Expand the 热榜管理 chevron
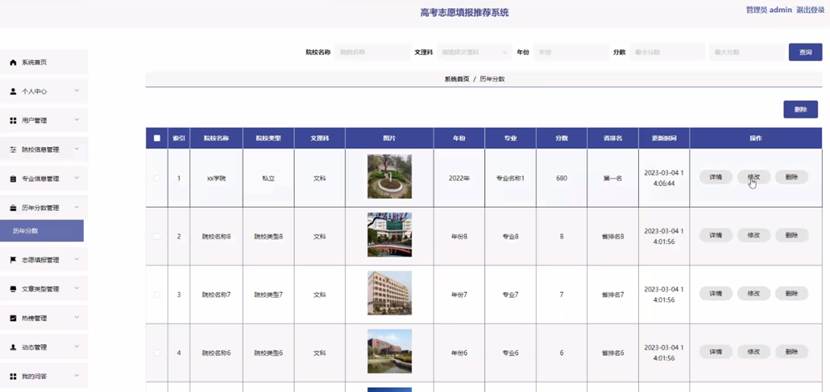The height and width of the screenshot is (392, 830). click(x=77, y=317)
